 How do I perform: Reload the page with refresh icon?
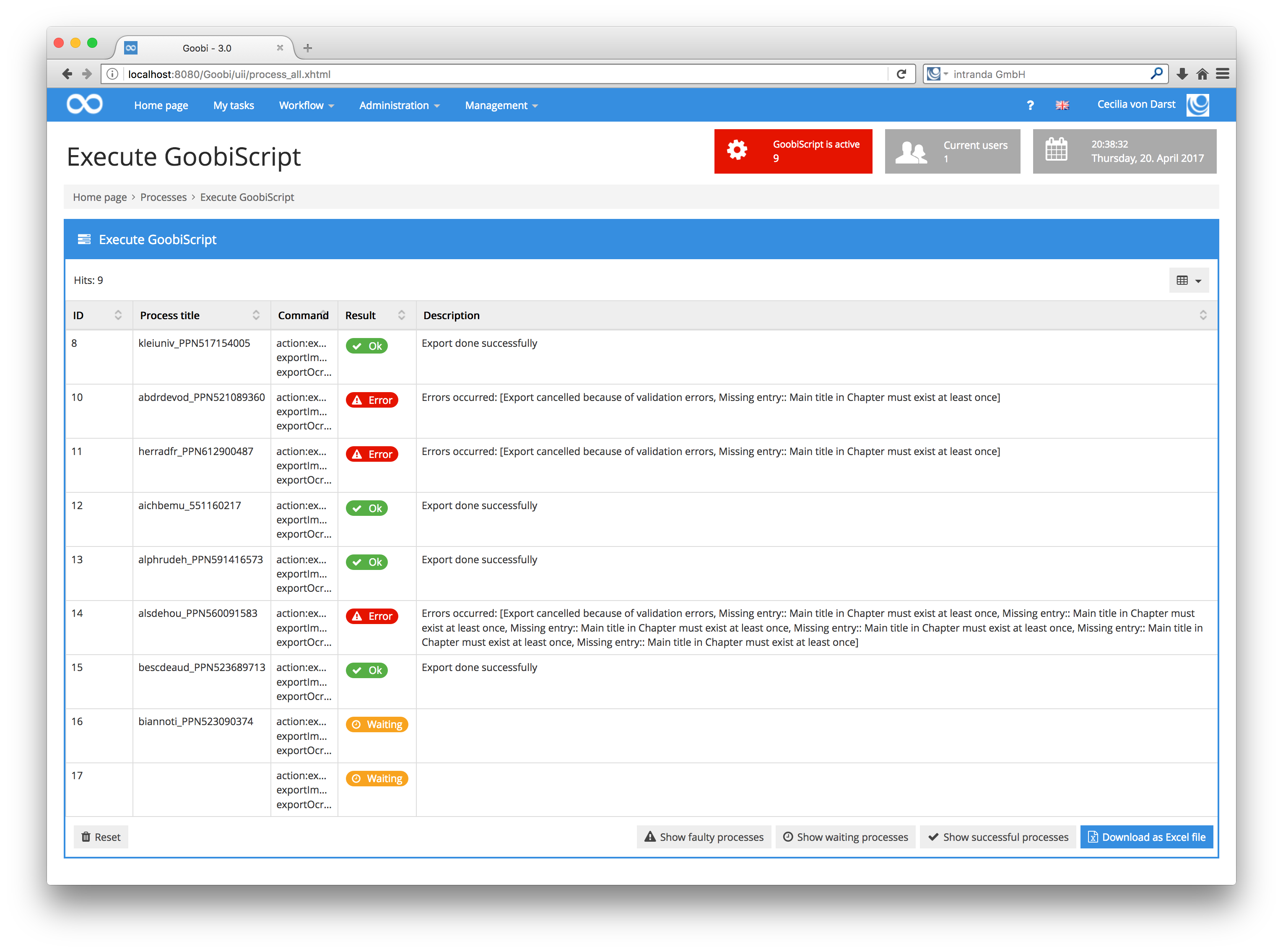pos(901,74)
